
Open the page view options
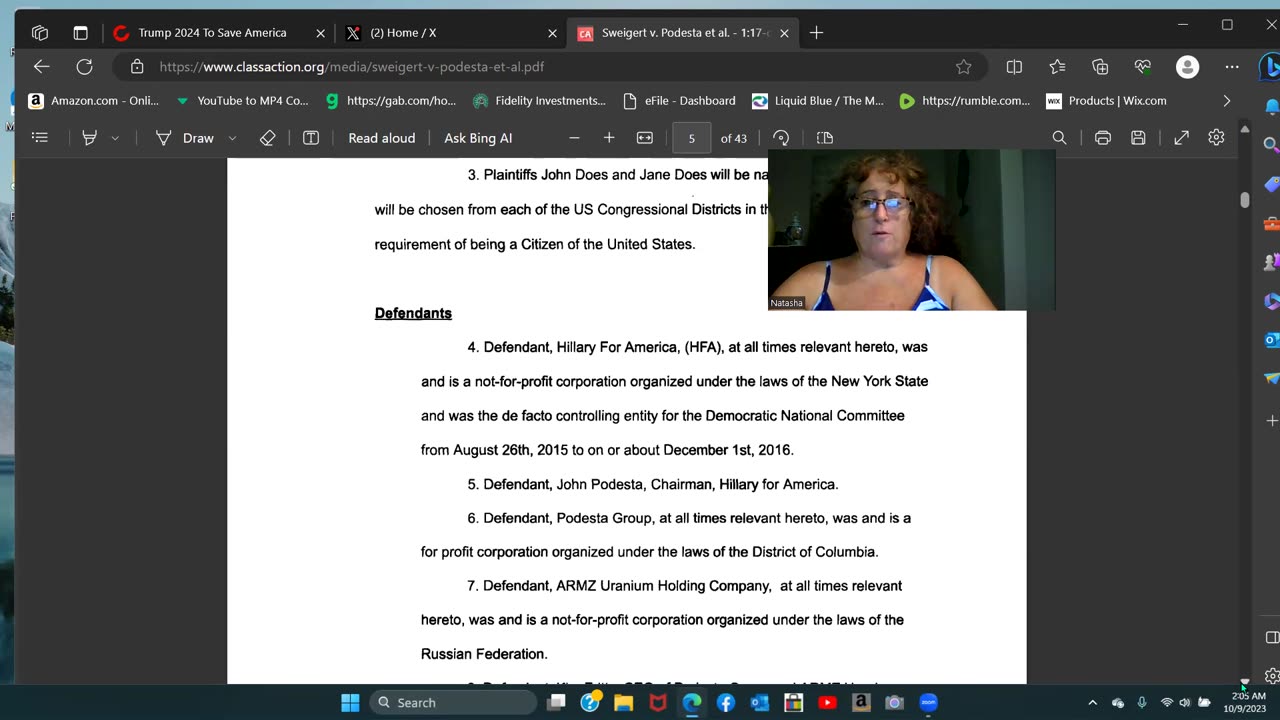pyautogui.click(x=825, y=138)
